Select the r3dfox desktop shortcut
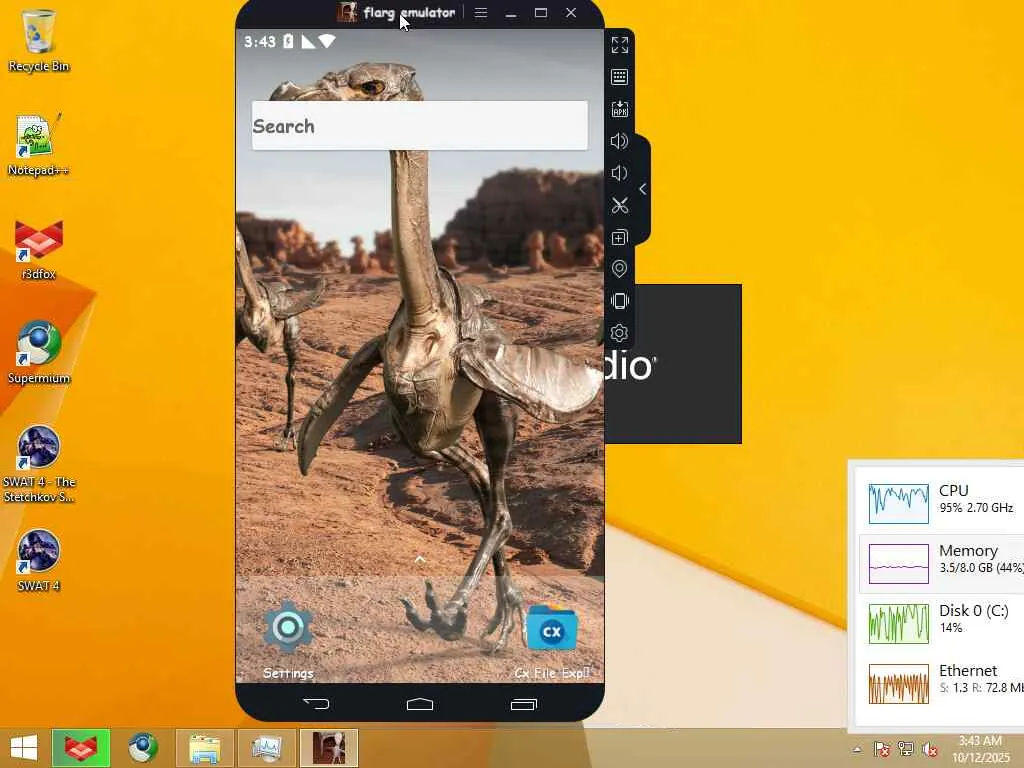The width and height of the screenshot is (1024, 768). click(x=39, y=249)
